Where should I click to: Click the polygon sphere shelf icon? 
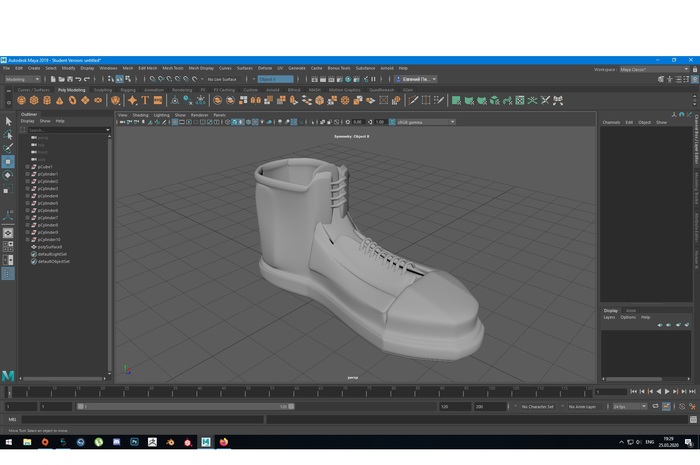pos(21,100)
